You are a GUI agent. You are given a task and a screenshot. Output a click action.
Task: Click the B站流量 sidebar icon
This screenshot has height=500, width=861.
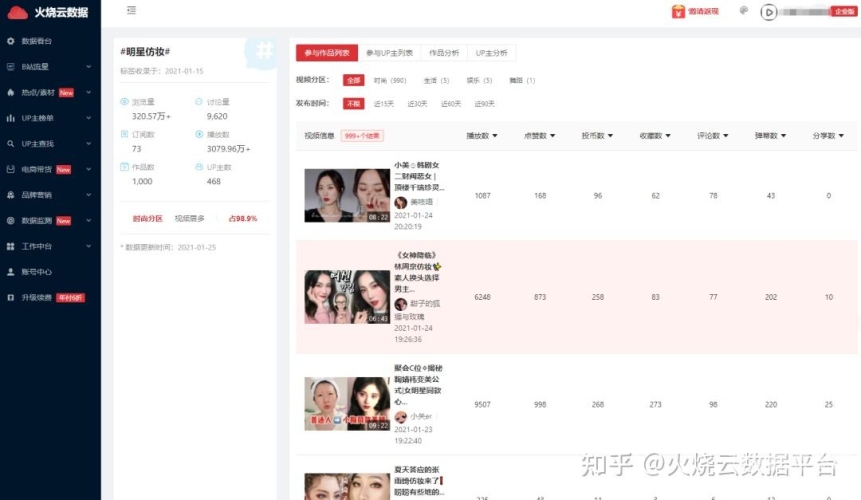[10, 66]
